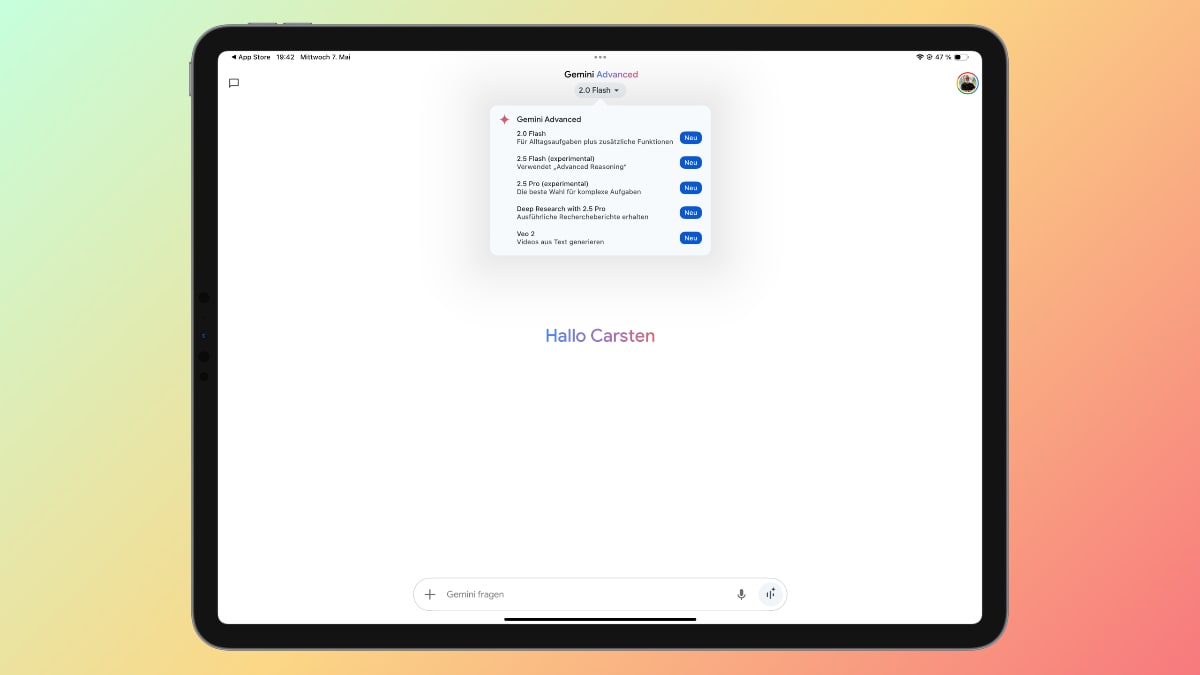
Task: Start voice input with the microphone
Action: [x=741, y=594]
